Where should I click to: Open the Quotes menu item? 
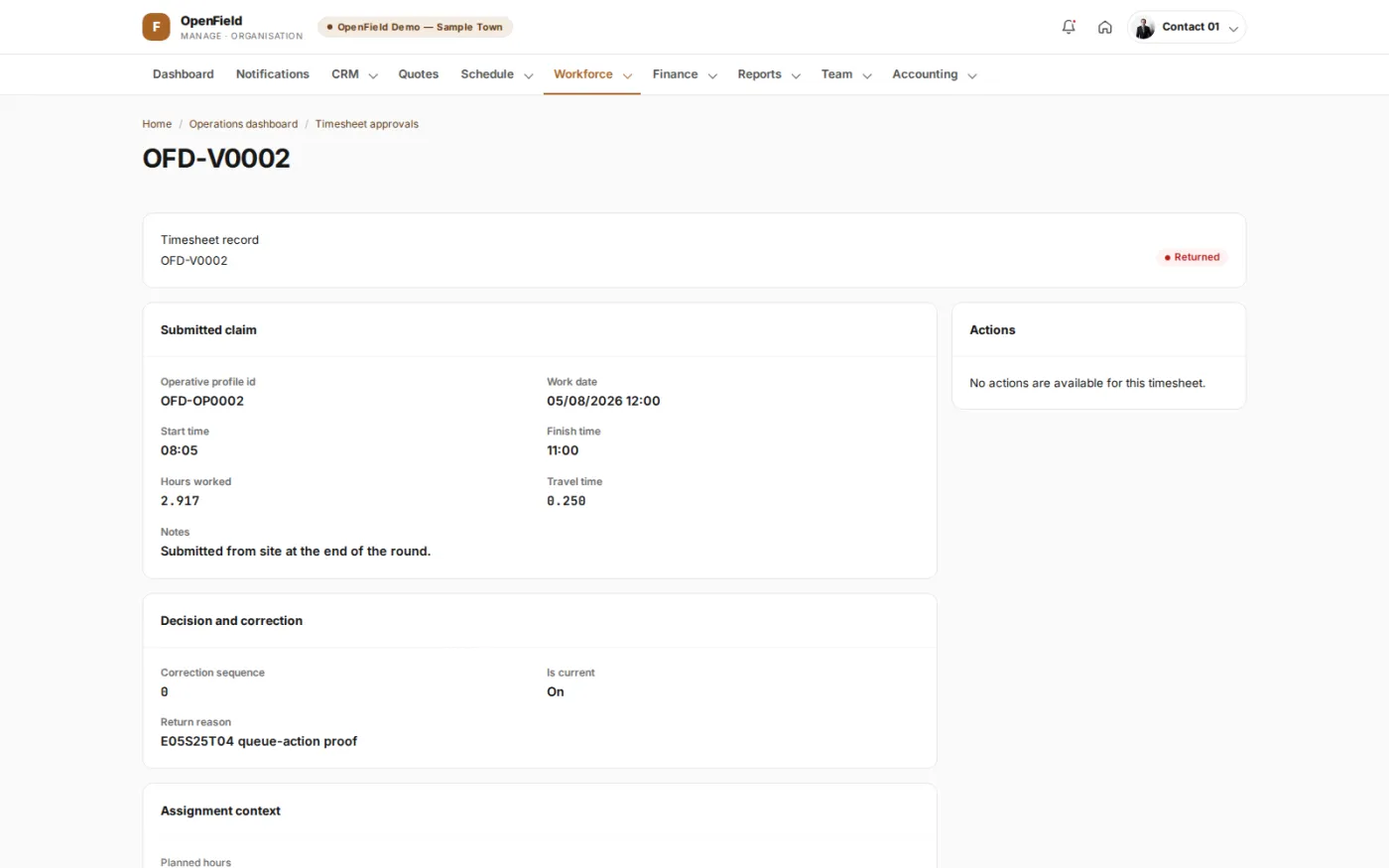point(419,74)
